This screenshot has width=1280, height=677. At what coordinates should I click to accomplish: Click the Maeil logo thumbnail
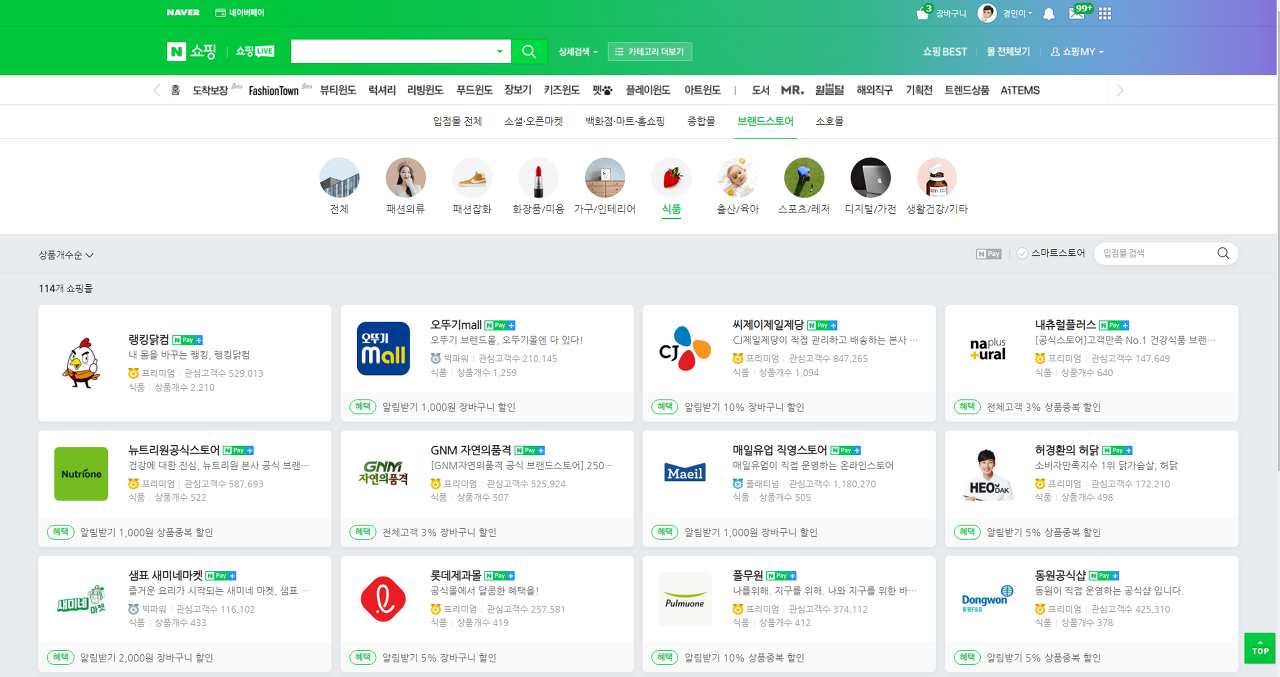coord(685,473)
